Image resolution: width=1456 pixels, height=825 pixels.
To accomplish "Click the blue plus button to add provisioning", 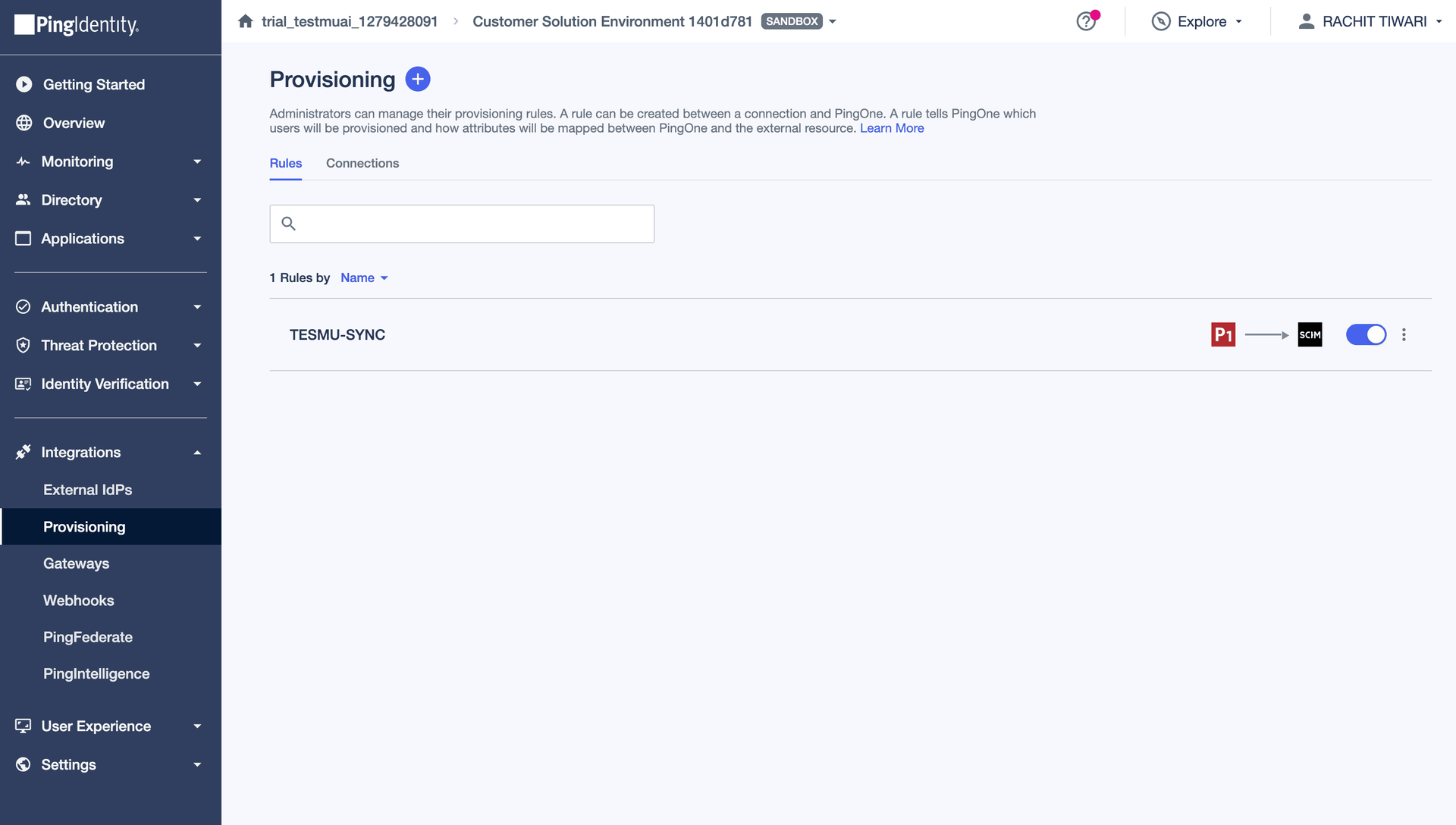I will click(417, 78).
